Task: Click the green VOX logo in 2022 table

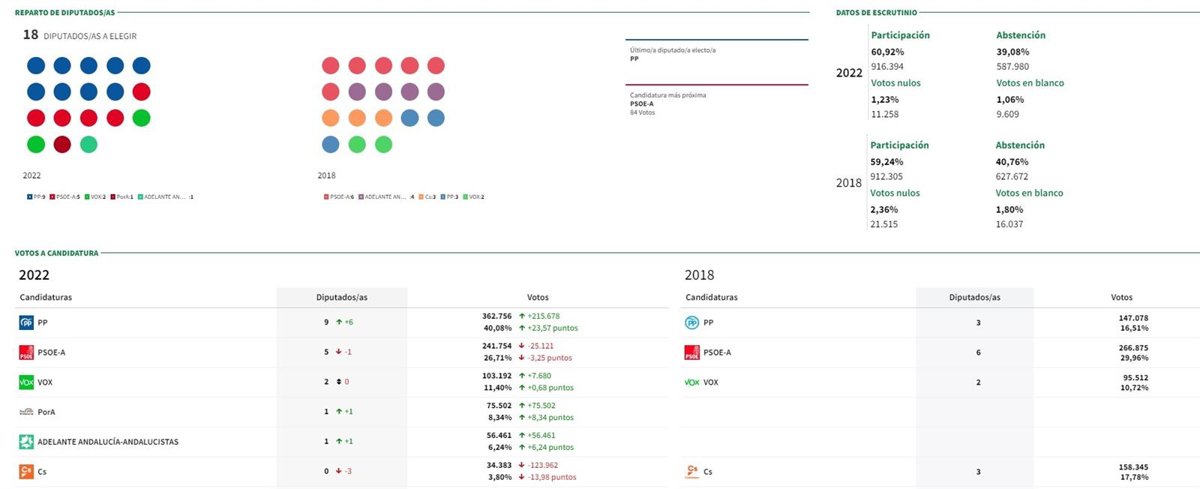Action: 27,382
